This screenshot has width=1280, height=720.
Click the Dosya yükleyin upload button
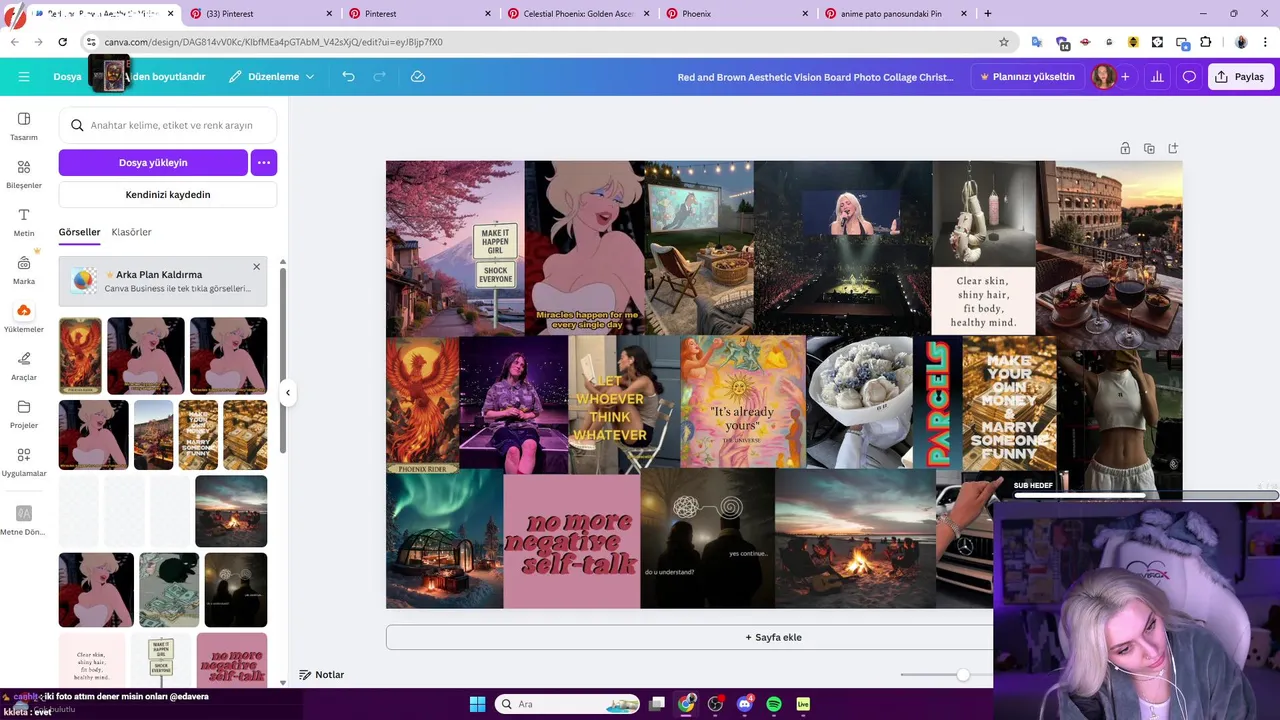[153, 162]
